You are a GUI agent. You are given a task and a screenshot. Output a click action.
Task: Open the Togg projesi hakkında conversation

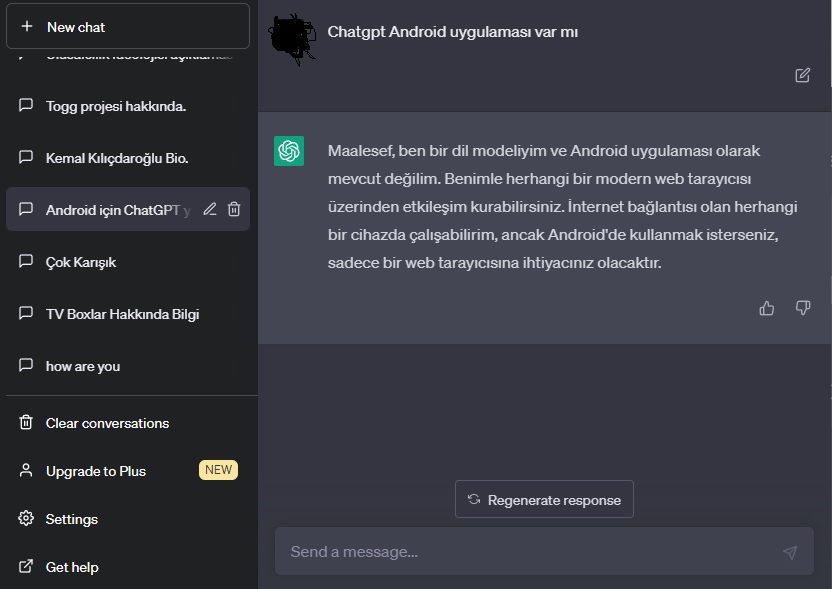pos(128,106)
